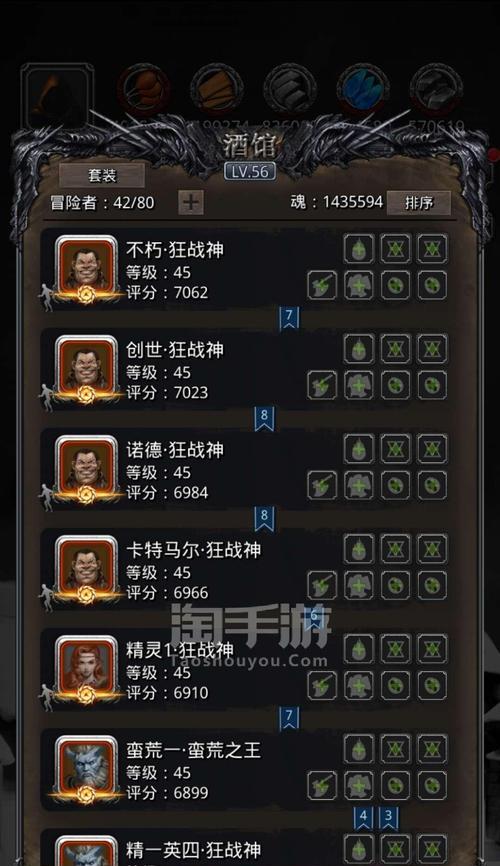Click armor slot of 创世·狂战神
500x866 pixels.
pyautogui.click(x=359, y=386)
